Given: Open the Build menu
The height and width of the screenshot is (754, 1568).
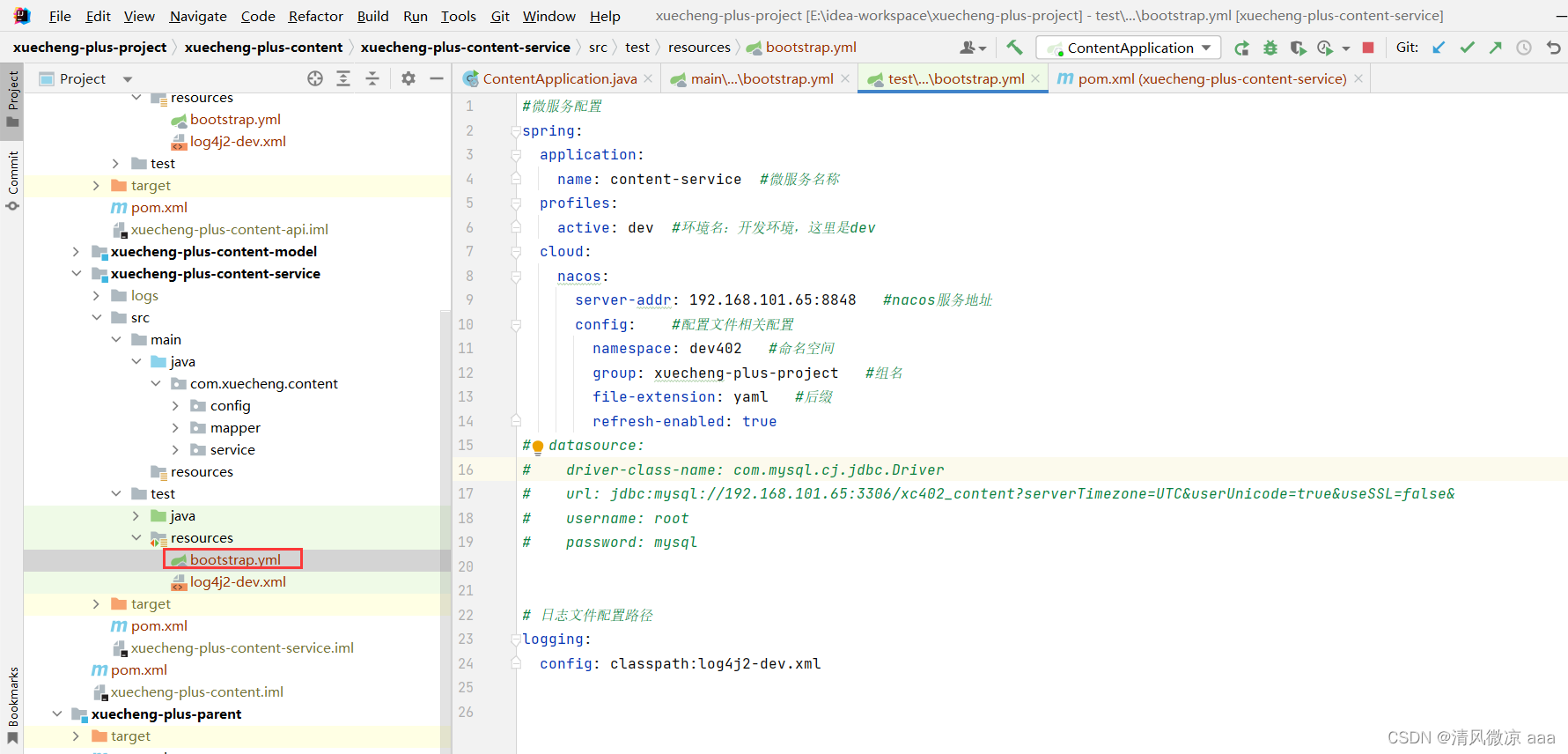Looking at the screenshot, I should point(372,16).
